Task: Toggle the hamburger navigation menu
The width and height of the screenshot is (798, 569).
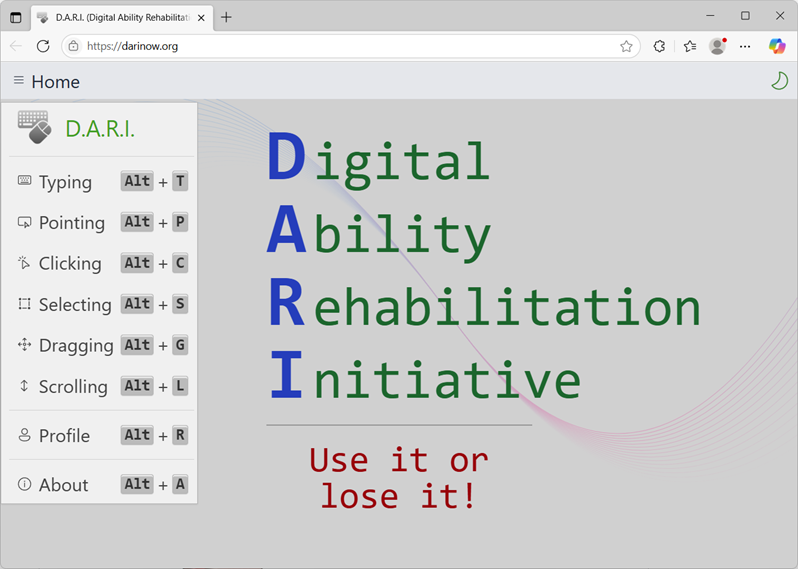Action: click(19, 80)
